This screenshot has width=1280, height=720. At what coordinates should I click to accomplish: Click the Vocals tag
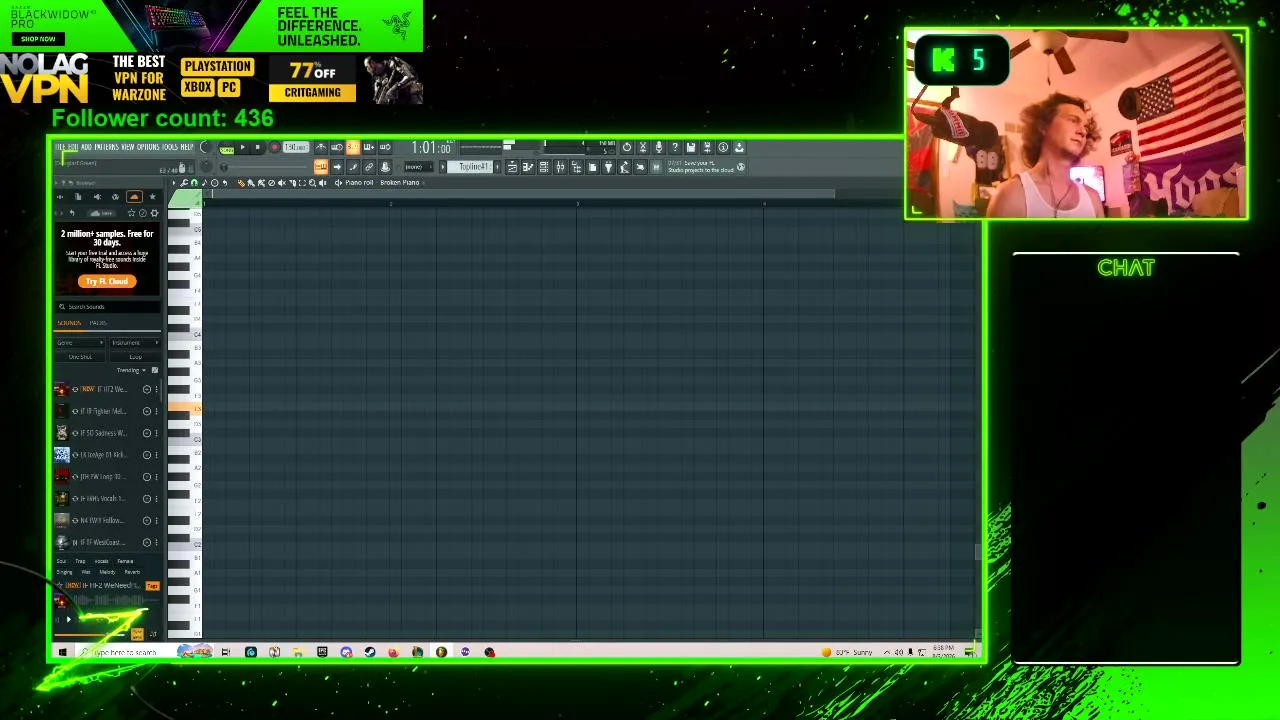(101, 561)
